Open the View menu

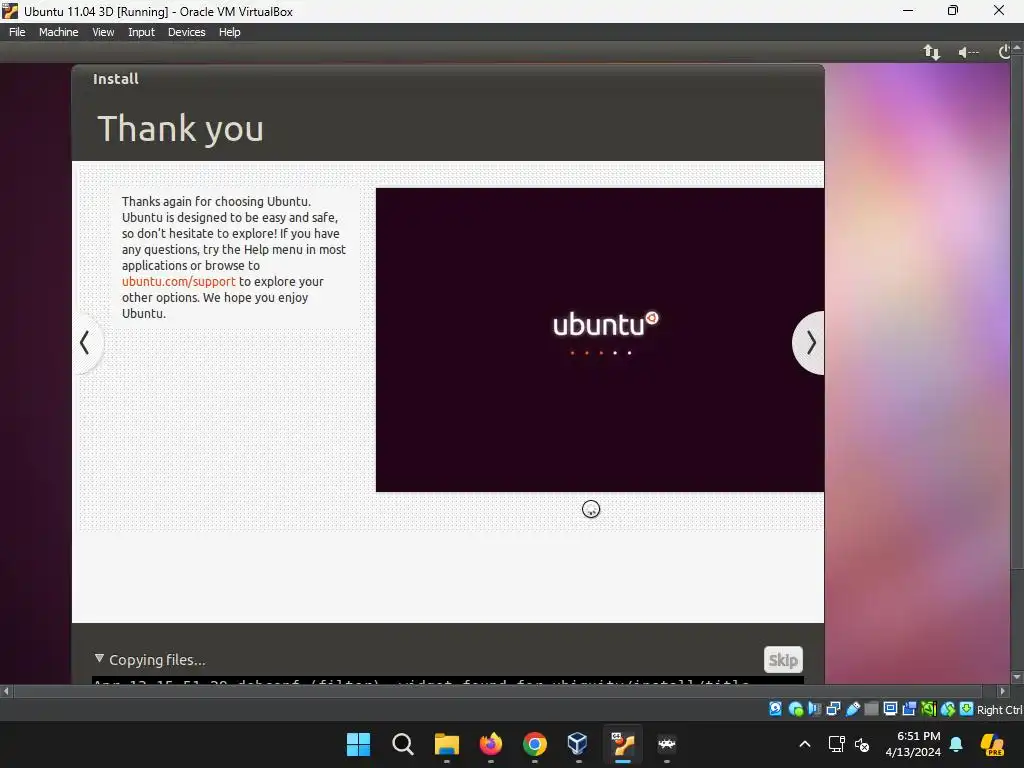103,32
